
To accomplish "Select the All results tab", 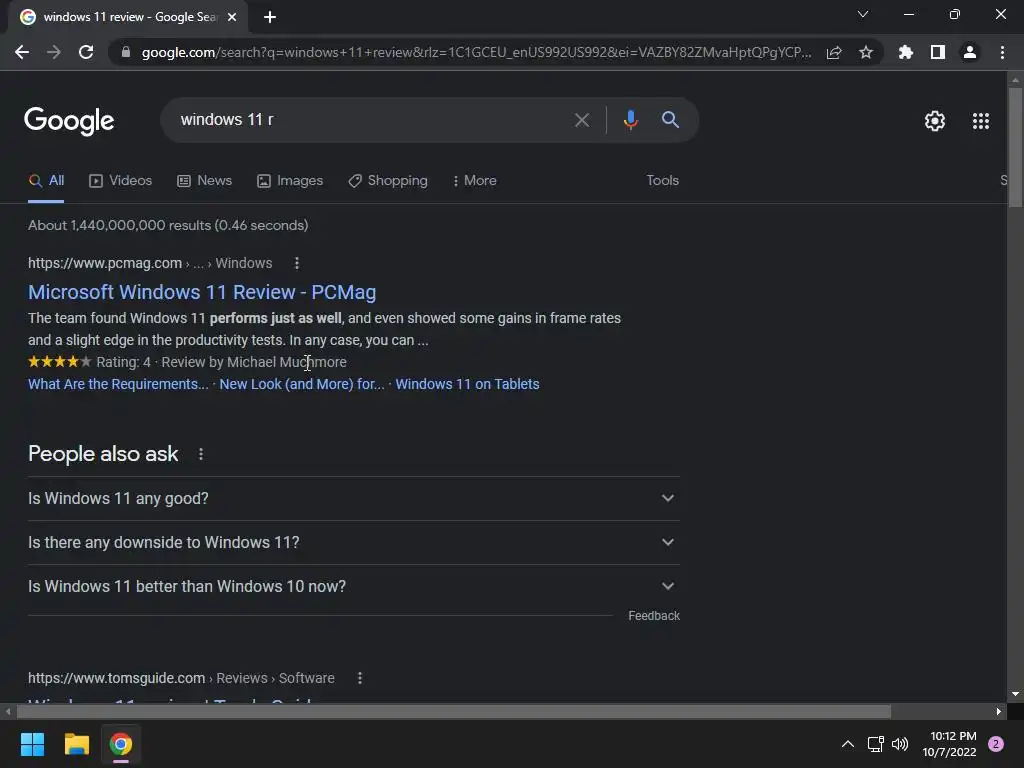I will 46,181.
